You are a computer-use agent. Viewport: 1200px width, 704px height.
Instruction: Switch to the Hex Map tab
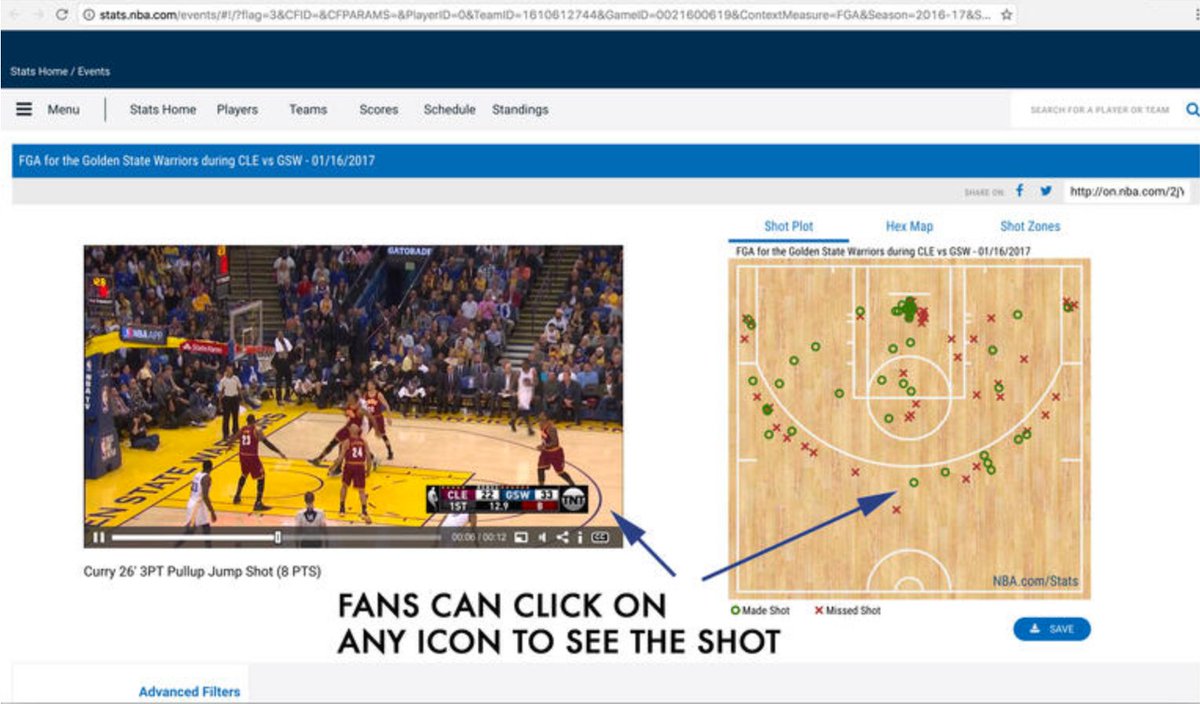pos(909,227)
